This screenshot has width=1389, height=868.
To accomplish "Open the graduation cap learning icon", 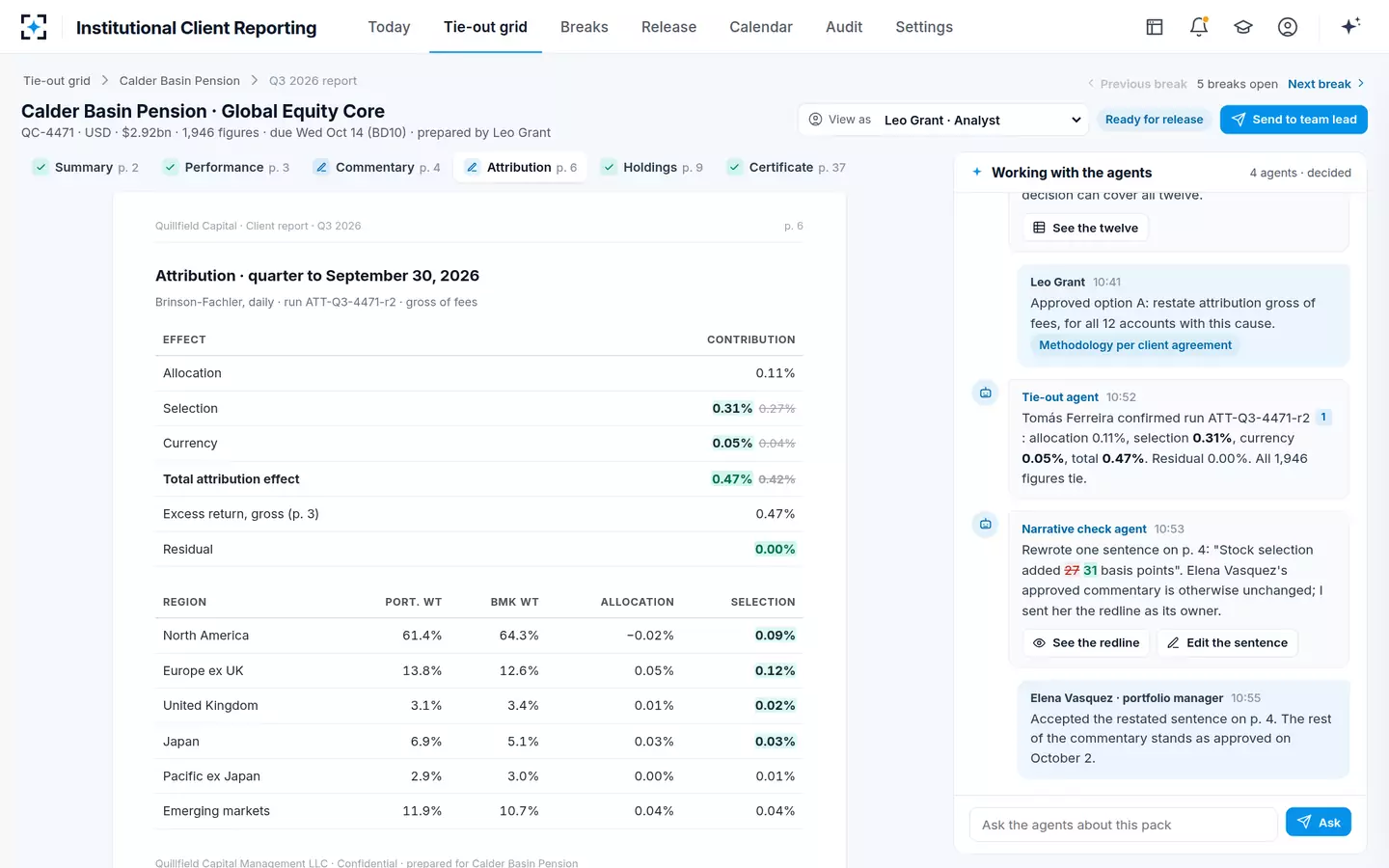I will (x=1243, y=27).
